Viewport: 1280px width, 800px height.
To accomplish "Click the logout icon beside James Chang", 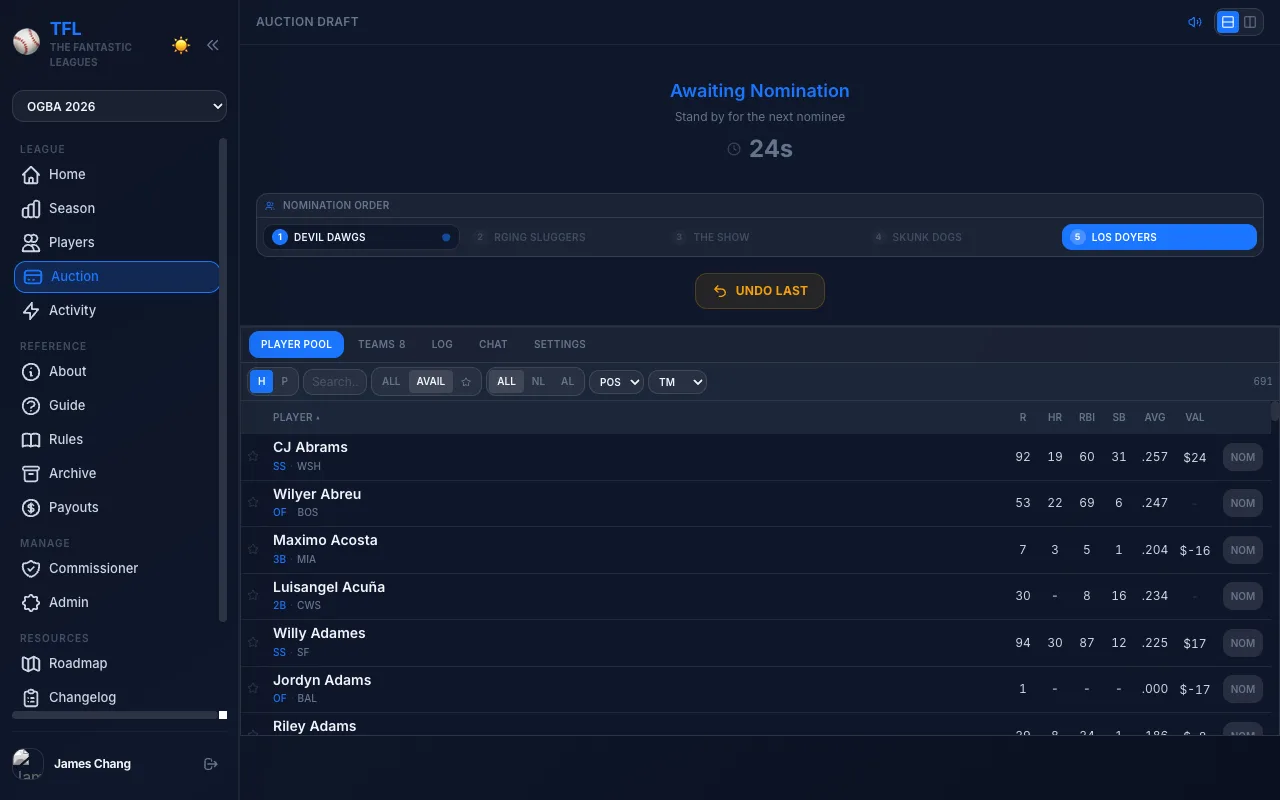I will click(211, 763).
